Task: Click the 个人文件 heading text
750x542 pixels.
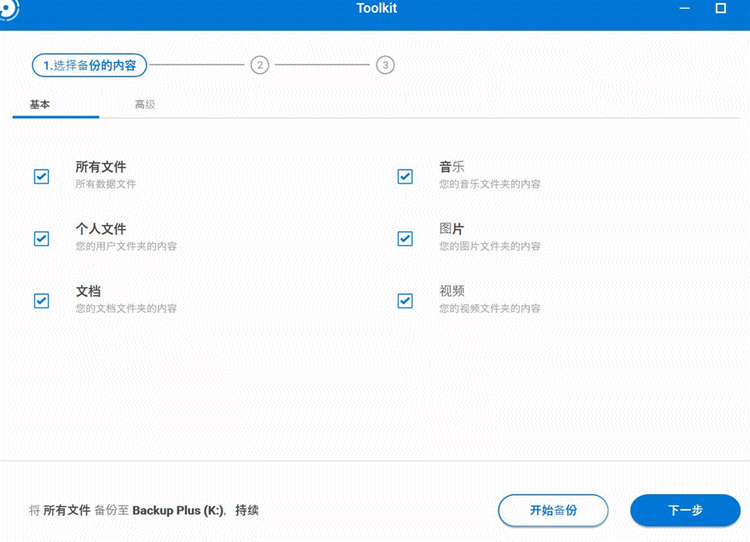Action: point(101,229)
